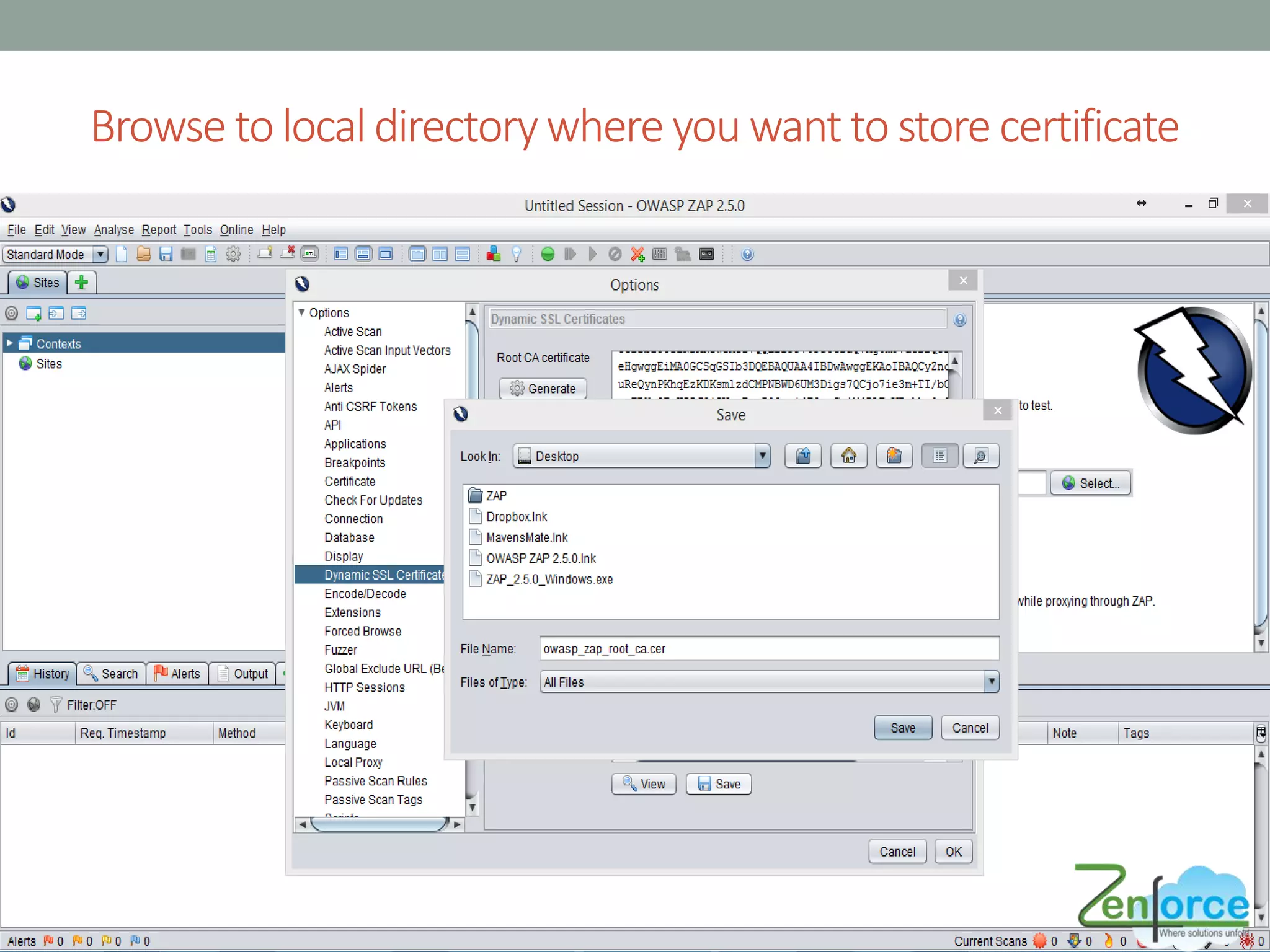The height and width of the screenshot is (952, 1270).
Task: Select ZAP_2.5.0_Windows.exe in the file list
Action: (541, 580)
